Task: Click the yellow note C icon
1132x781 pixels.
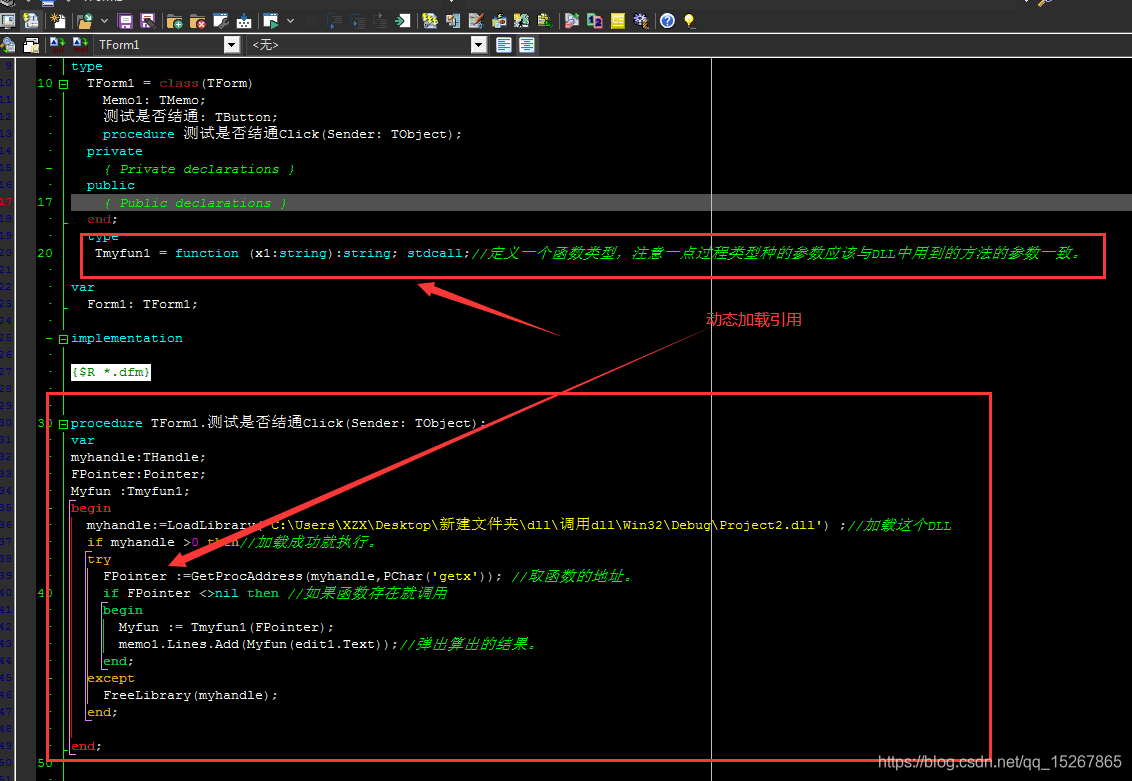Action: [618, 21]
